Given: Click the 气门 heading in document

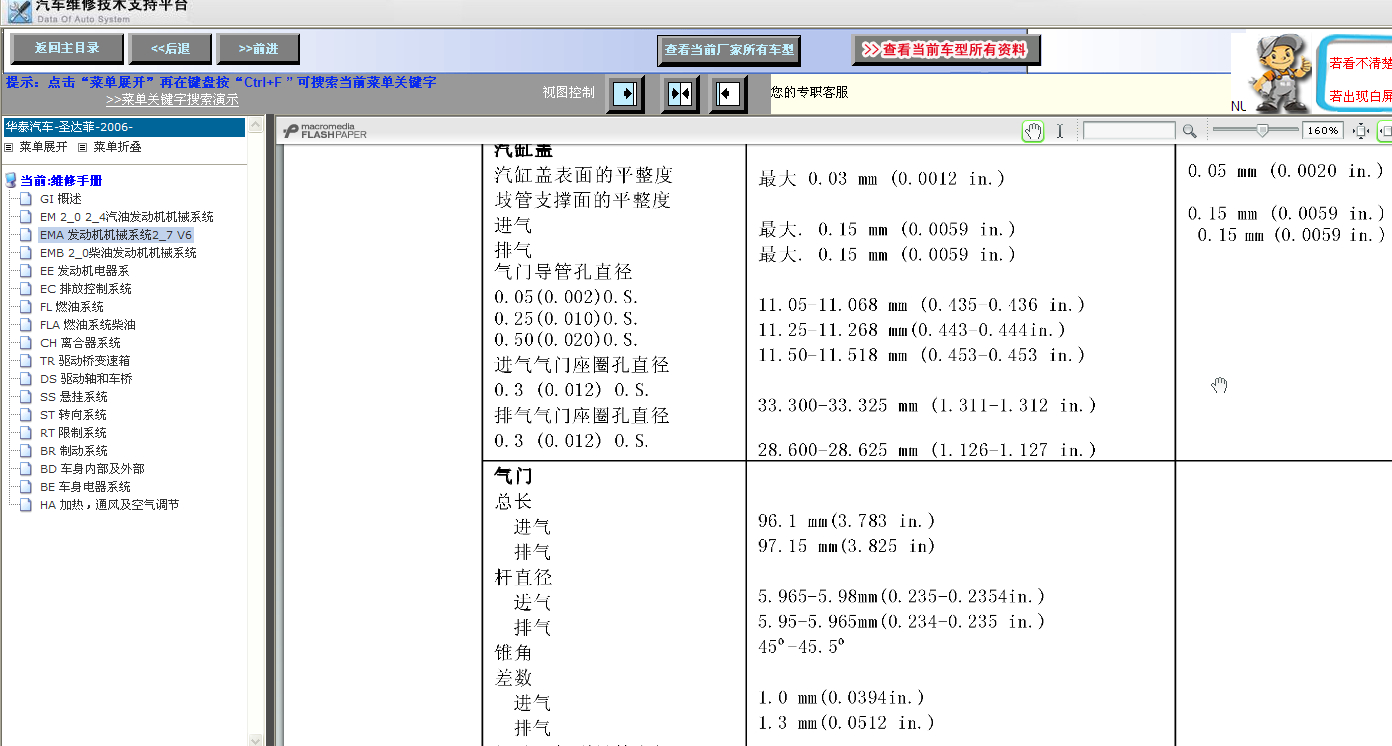Looking at the screenshot, I should point(513,476).
